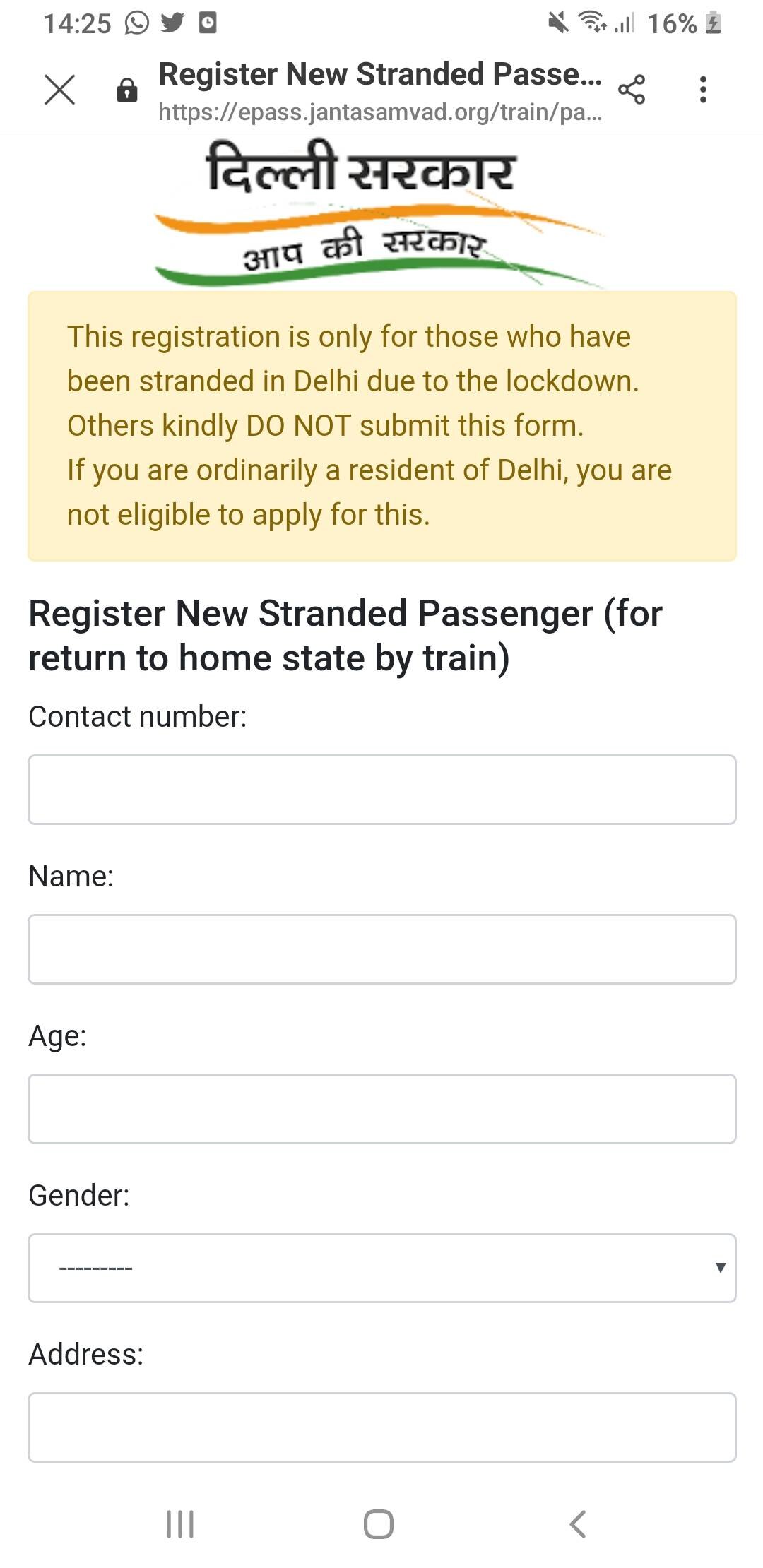Tap the Delhi Sarkar logo image
This screenshot has width=763, height=1568.
click(379, 212)
